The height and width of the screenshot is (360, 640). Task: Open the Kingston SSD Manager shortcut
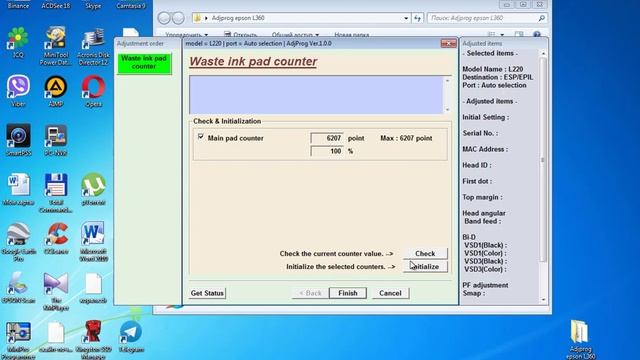tap(93, 340)
